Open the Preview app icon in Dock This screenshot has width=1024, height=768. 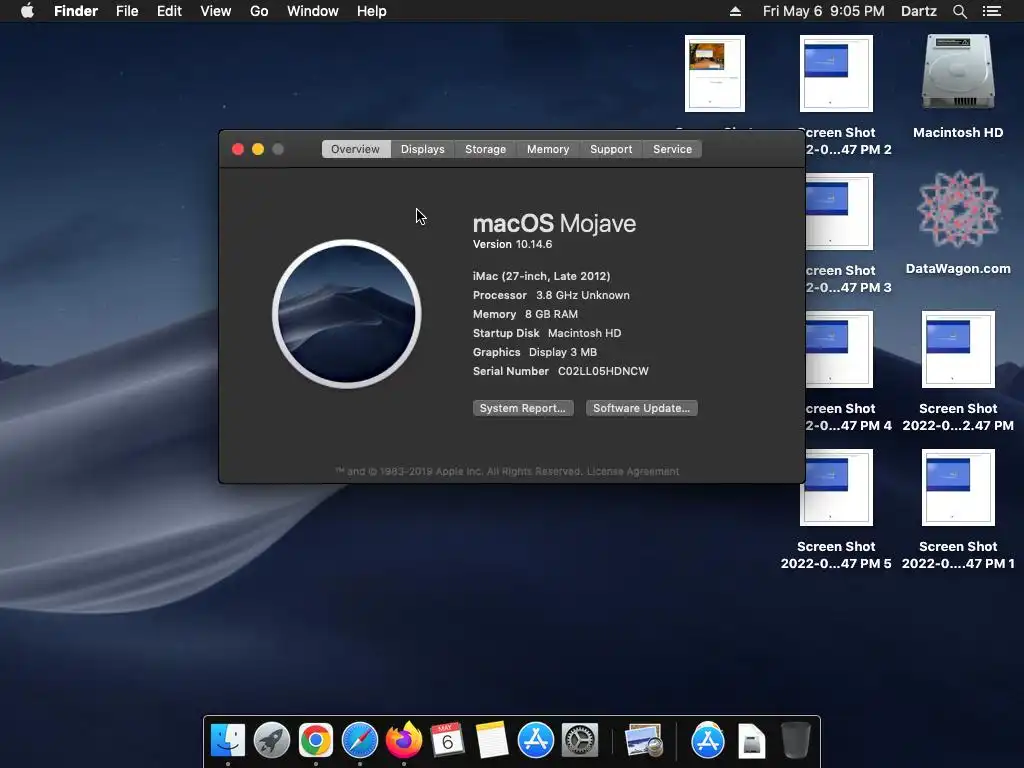(644, 741)
